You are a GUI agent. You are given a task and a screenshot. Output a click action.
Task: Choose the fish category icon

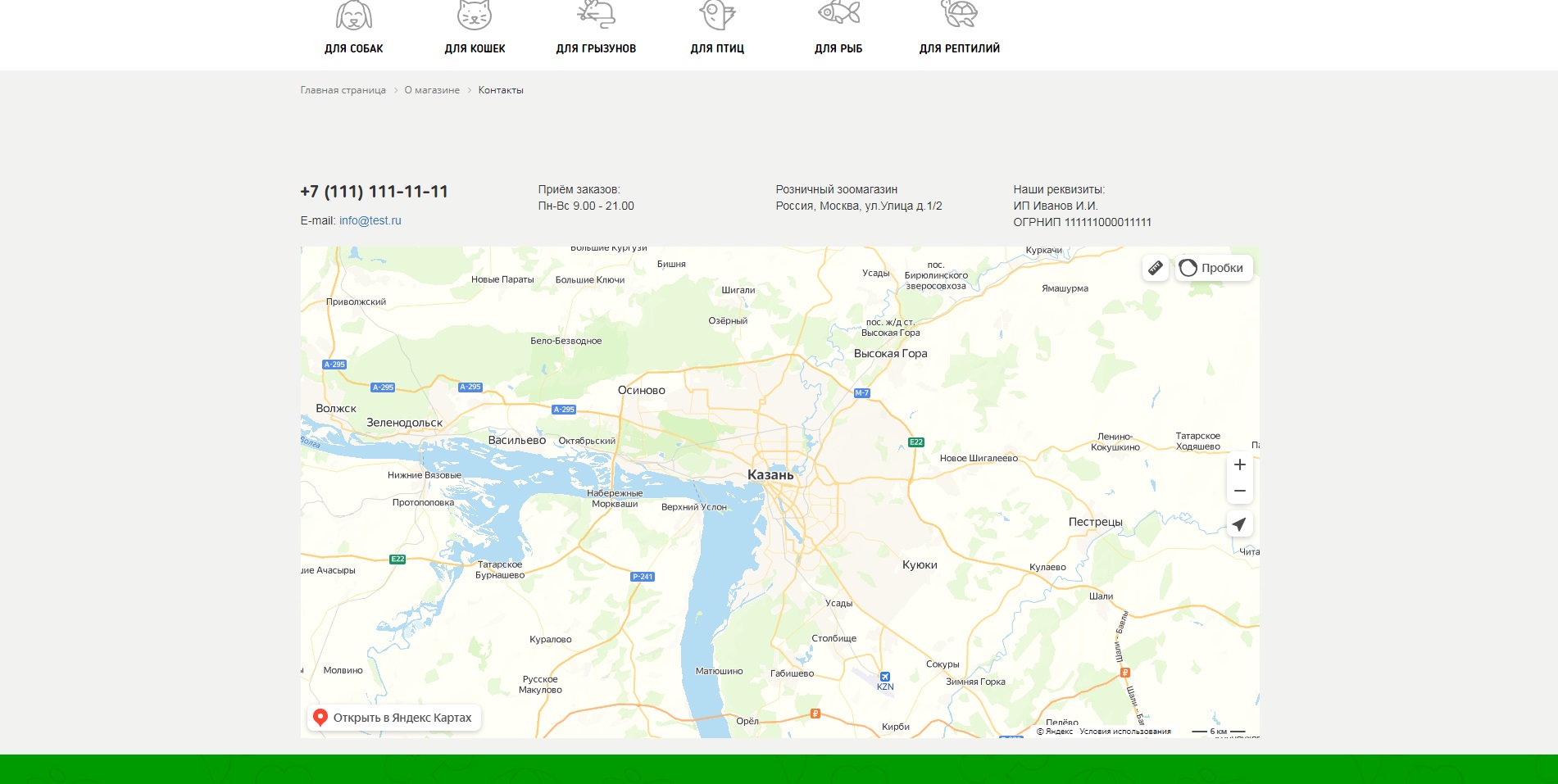coord(838,12)
